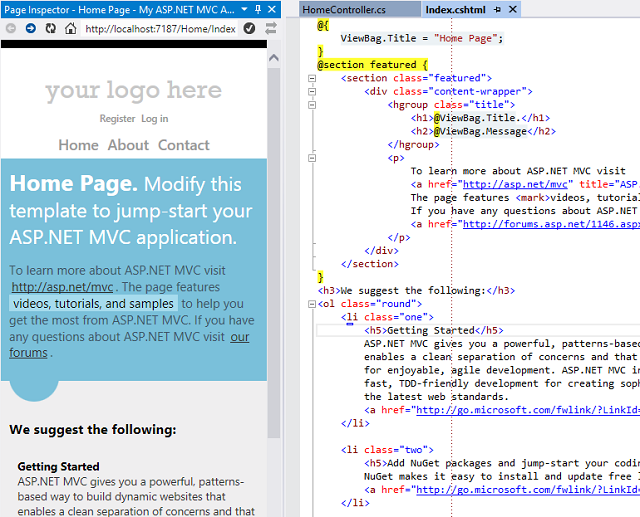Click the li class="two" code line
The image size is (640, 517).
[x=387, y=450]
